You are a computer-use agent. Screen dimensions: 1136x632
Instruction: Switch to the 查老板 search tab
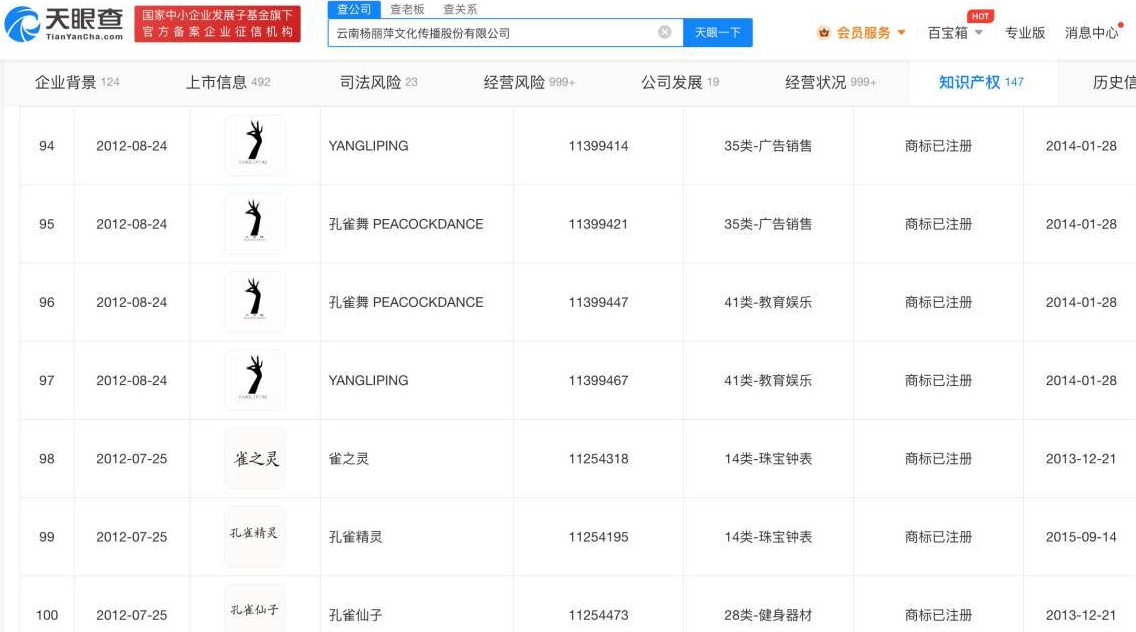click(407, 9)
